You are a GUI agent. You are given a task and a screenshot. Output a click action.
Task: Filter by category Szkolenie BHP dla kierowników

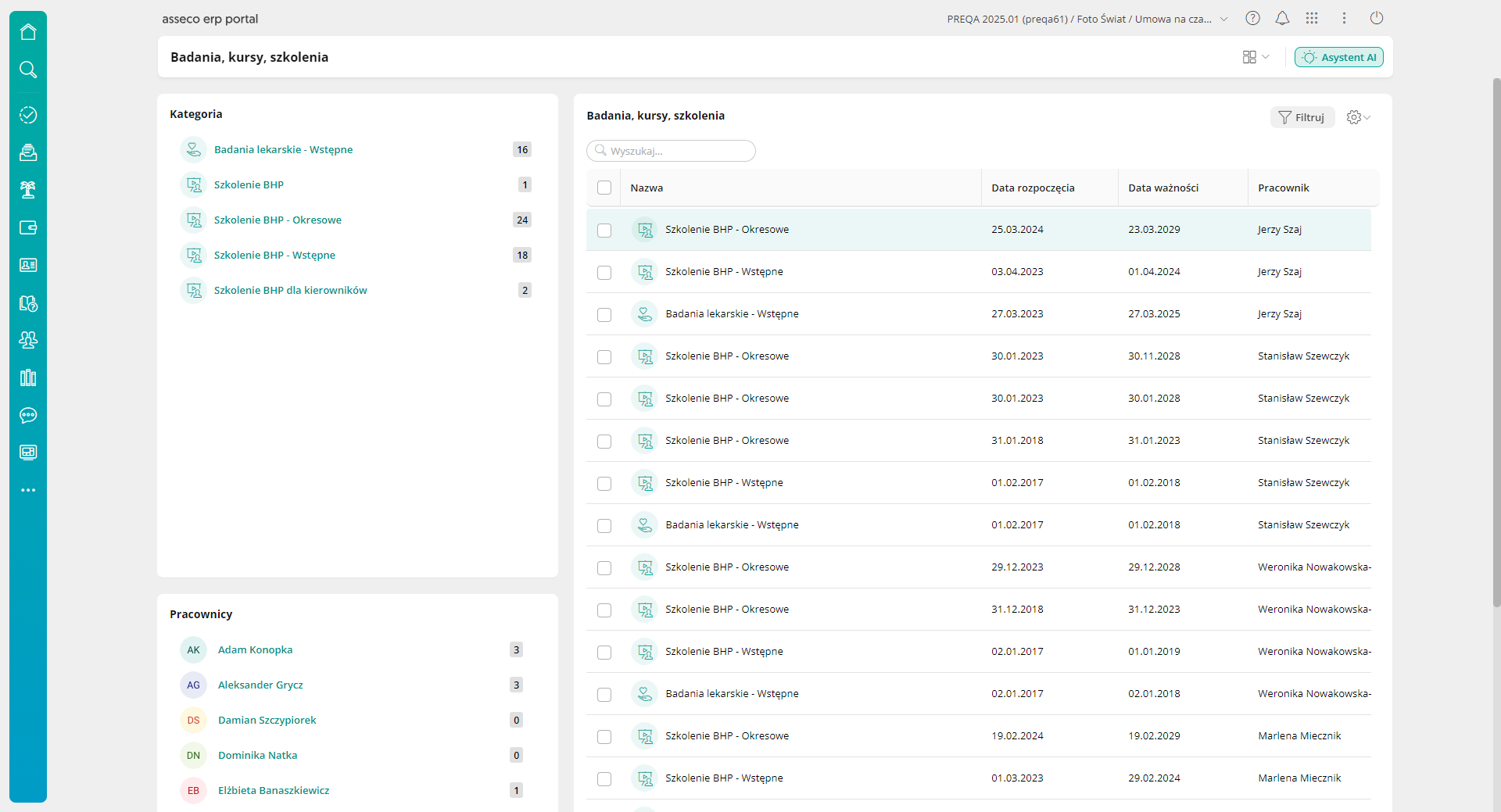tap(290, 290)
